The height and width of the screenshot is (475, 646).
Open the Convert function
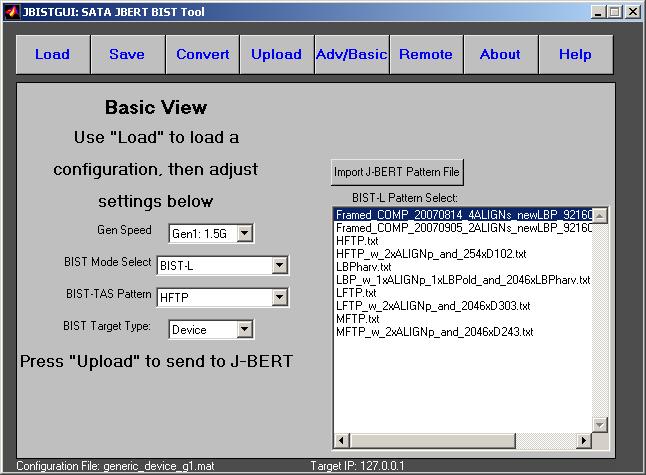click(202, 54)
